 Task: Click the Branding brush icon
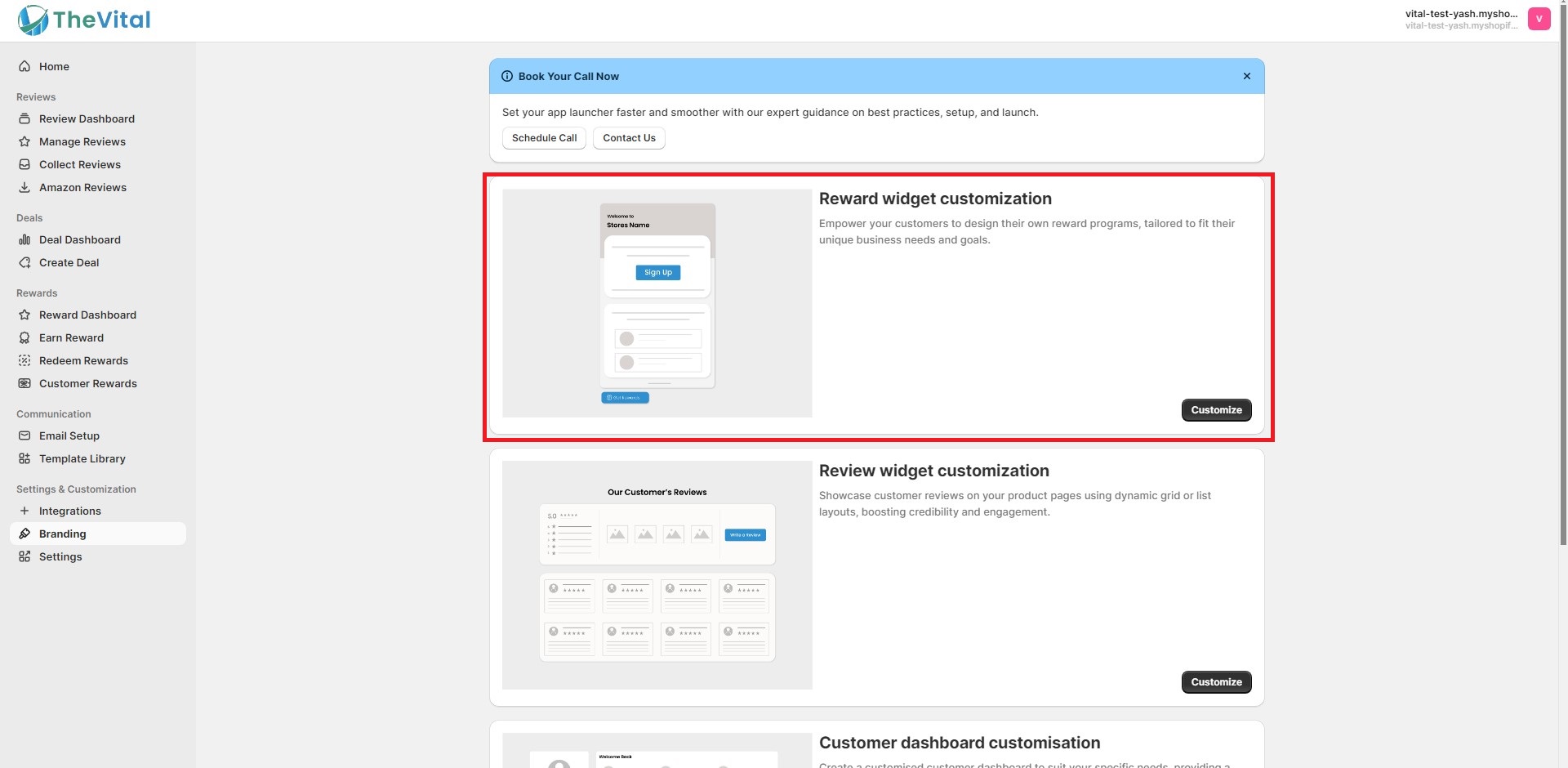[x=24, y=534]
